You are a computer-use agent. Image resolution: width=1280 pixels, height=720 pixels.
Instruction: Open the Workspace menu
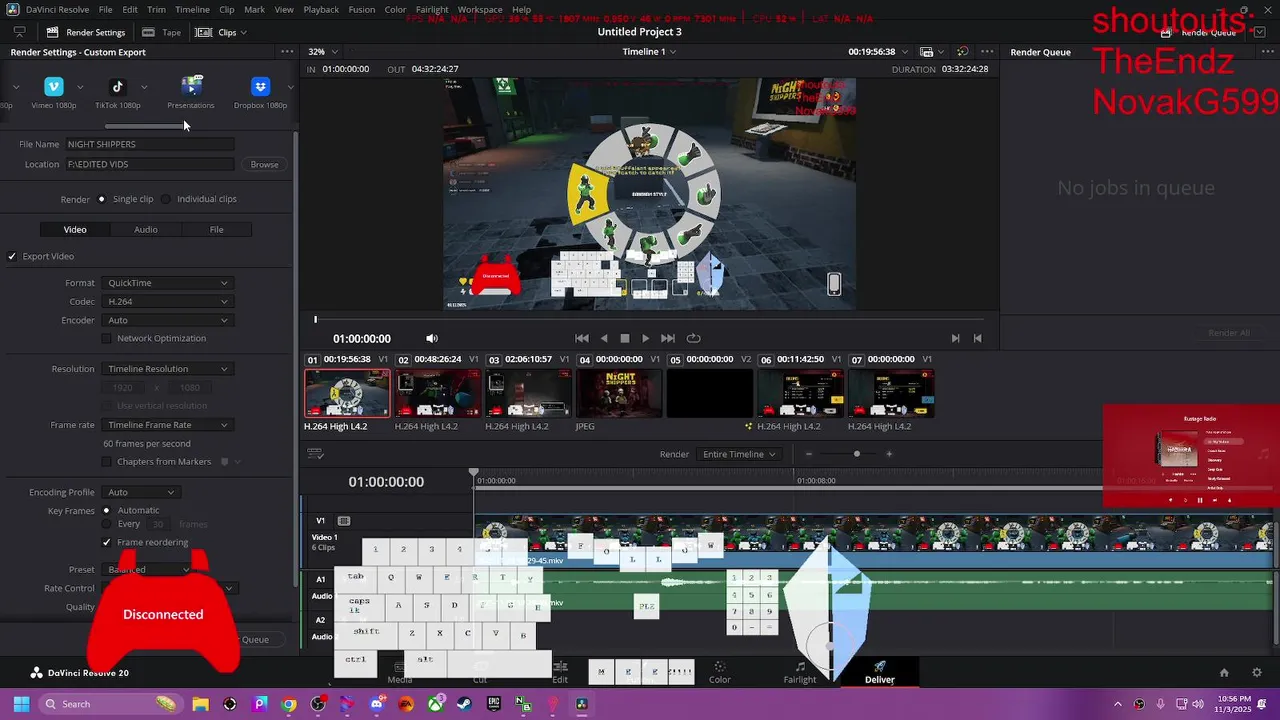pyautogui.click(x=480, y=9)
